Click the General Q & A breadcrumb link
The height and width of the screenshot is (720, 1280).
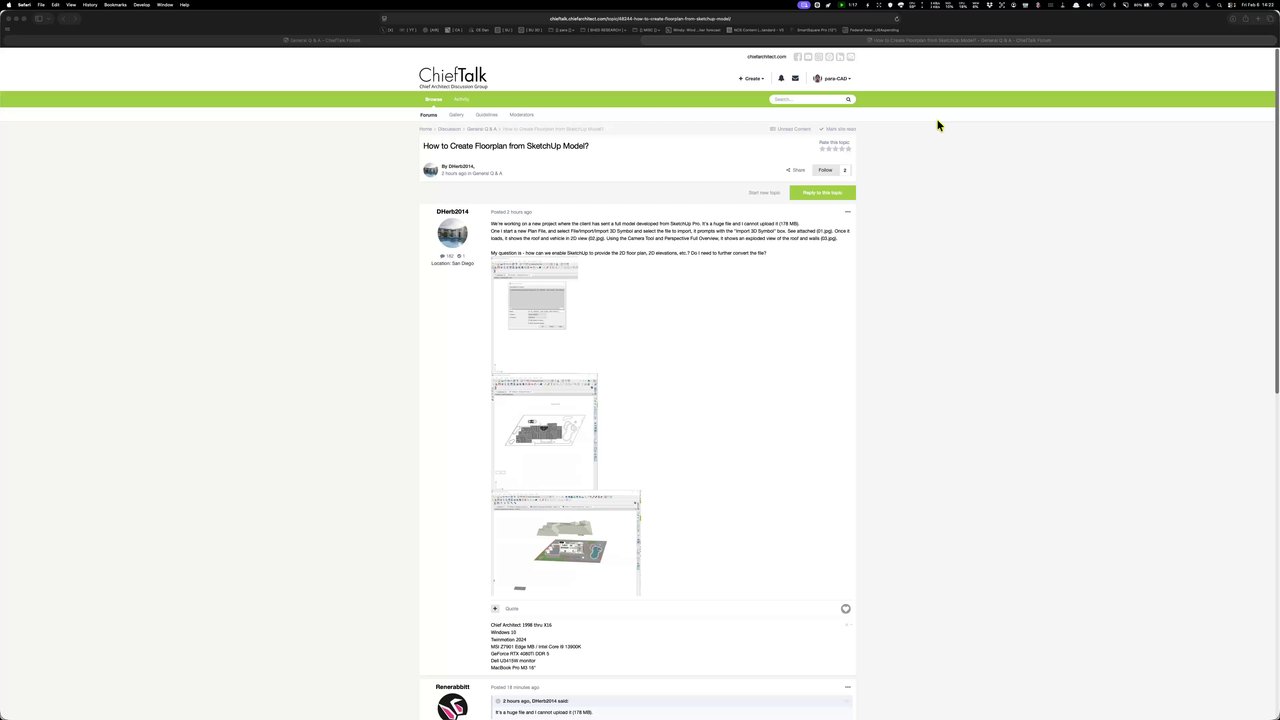click(481, 129)
